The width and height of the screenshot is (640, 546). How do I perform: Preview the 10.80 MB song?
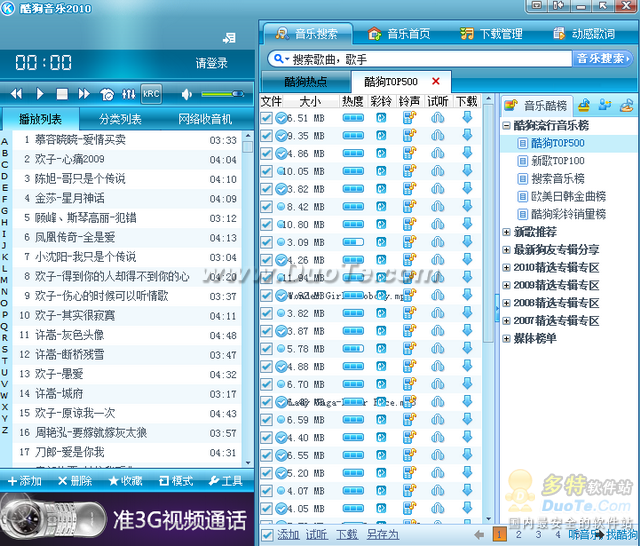click(x=438, y=224)
